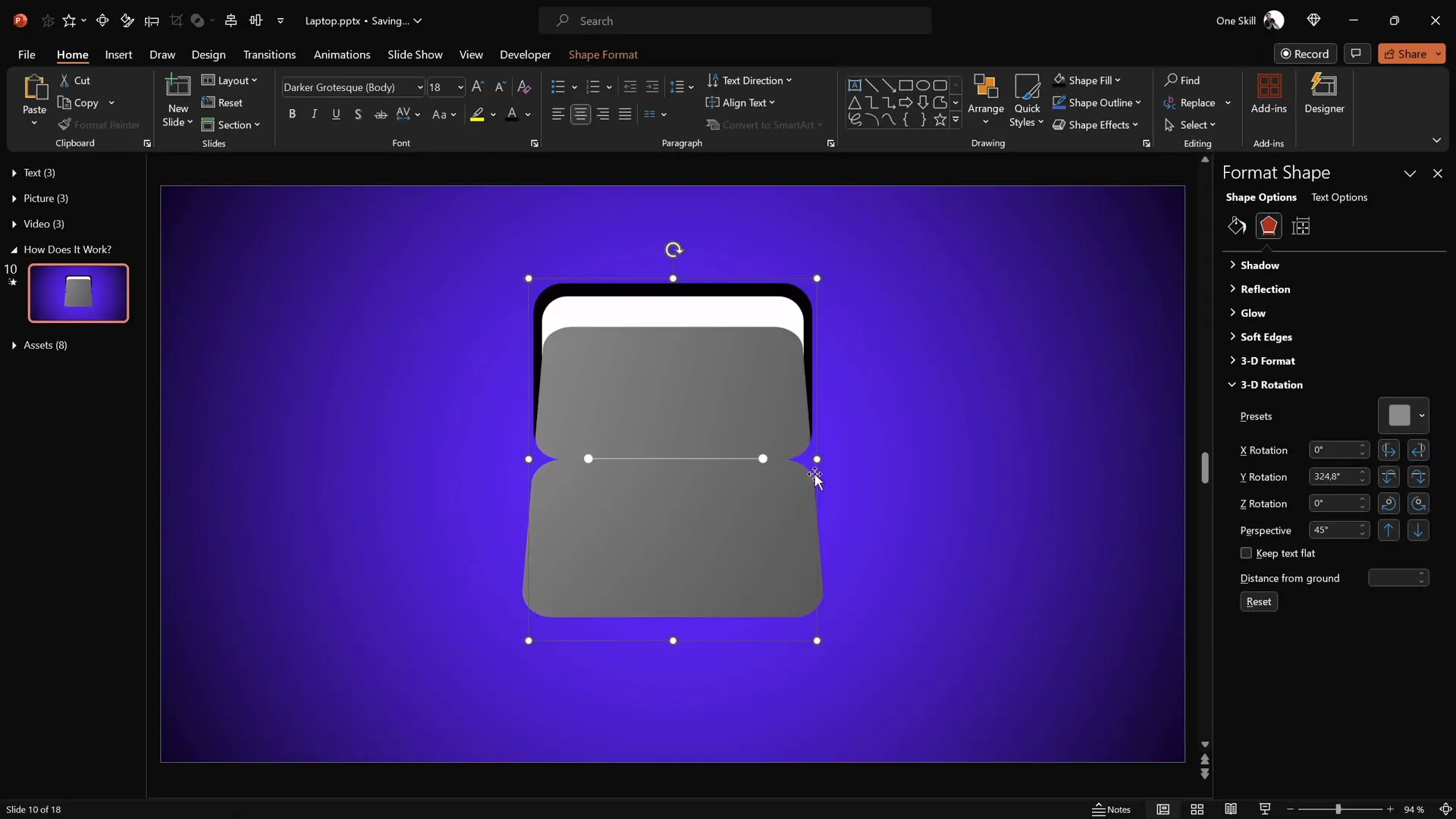Open the Animations ribbon tab

342,55
